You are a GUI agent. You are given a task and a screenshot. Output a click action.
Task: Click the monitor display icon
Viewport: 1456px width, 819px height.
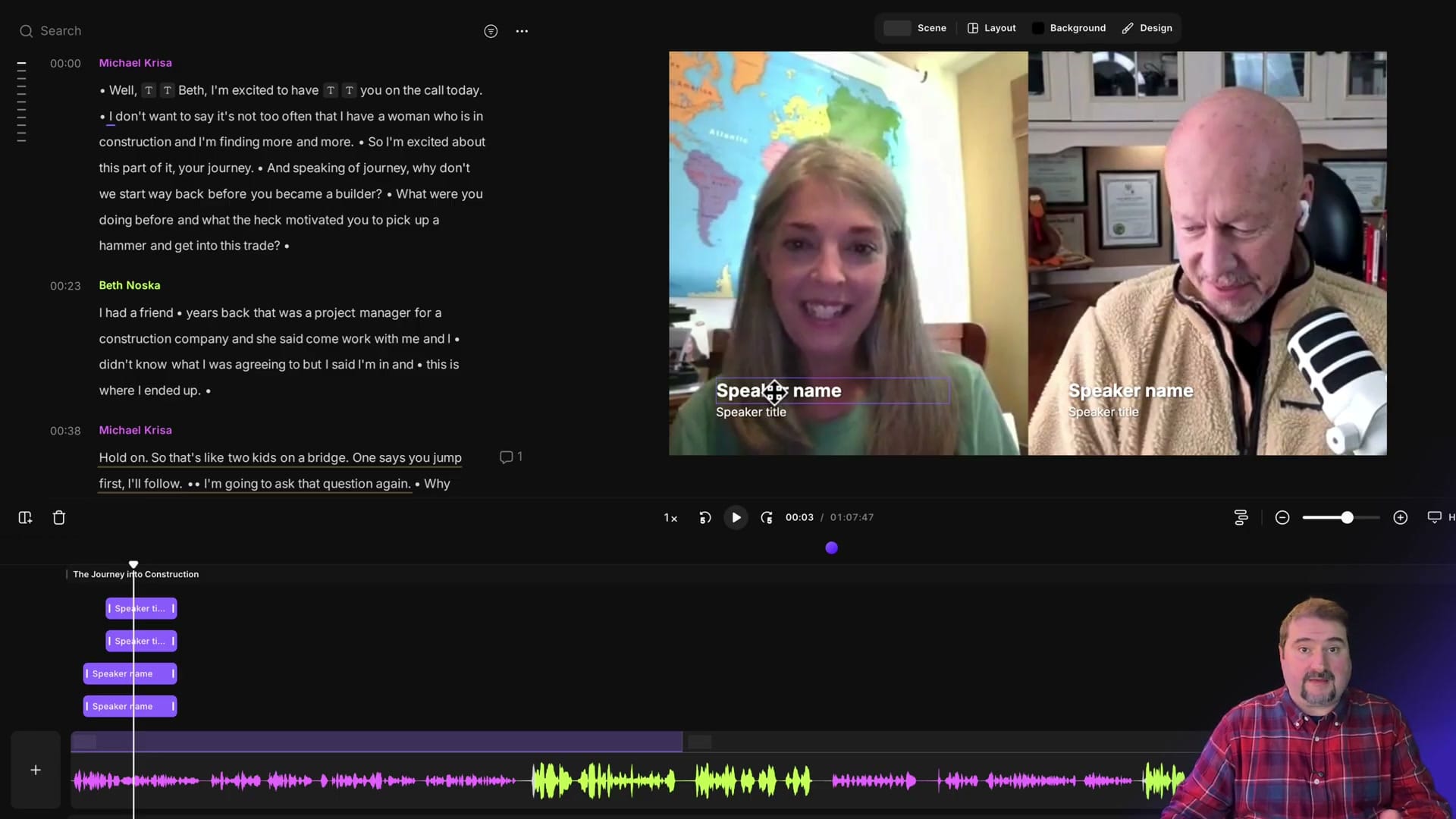1435,517
